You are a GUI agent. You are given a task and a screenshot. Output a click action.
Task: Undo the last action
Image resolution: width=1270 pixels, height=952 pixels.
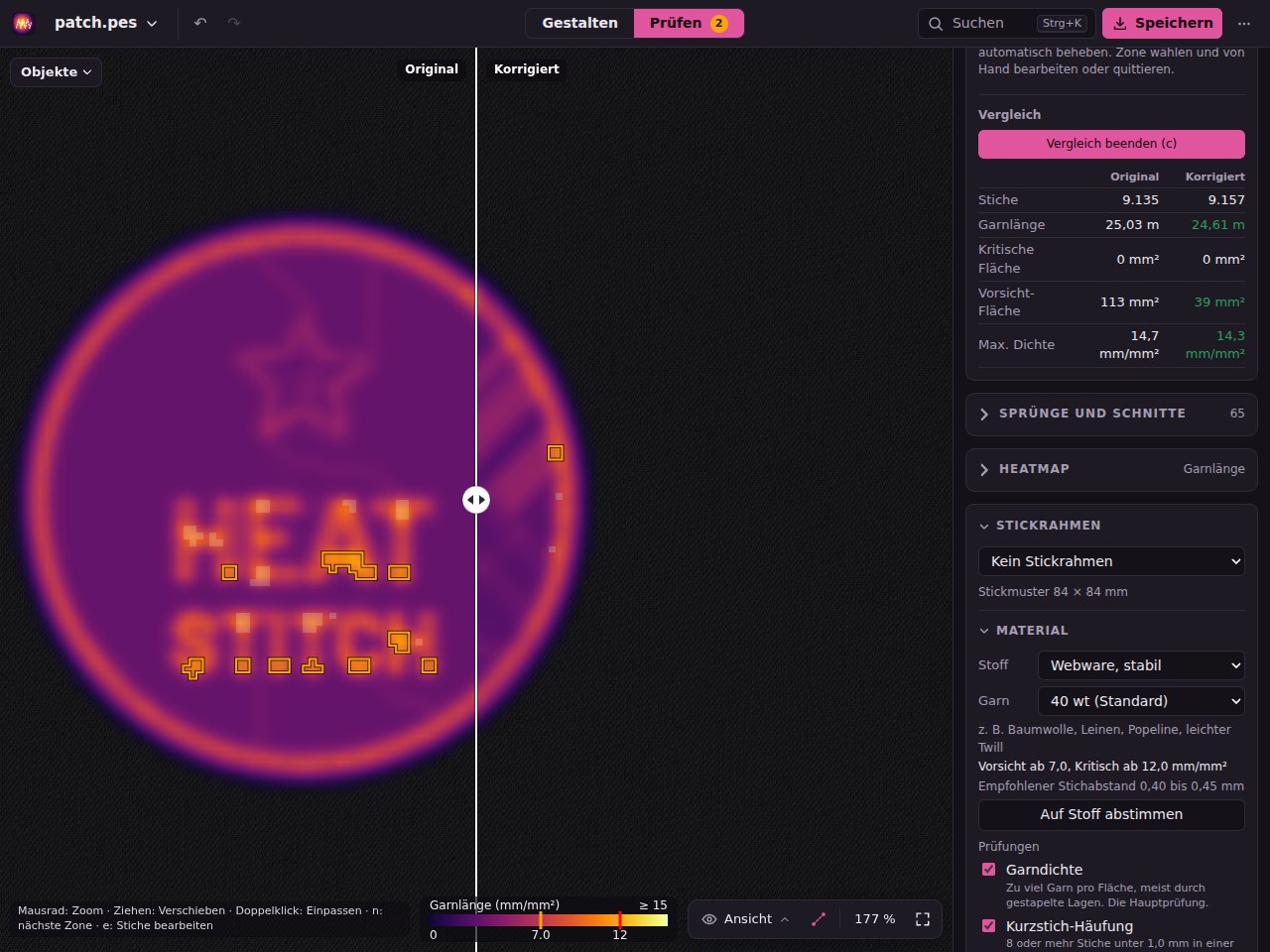pyautogui.click(x=200, y=23)
